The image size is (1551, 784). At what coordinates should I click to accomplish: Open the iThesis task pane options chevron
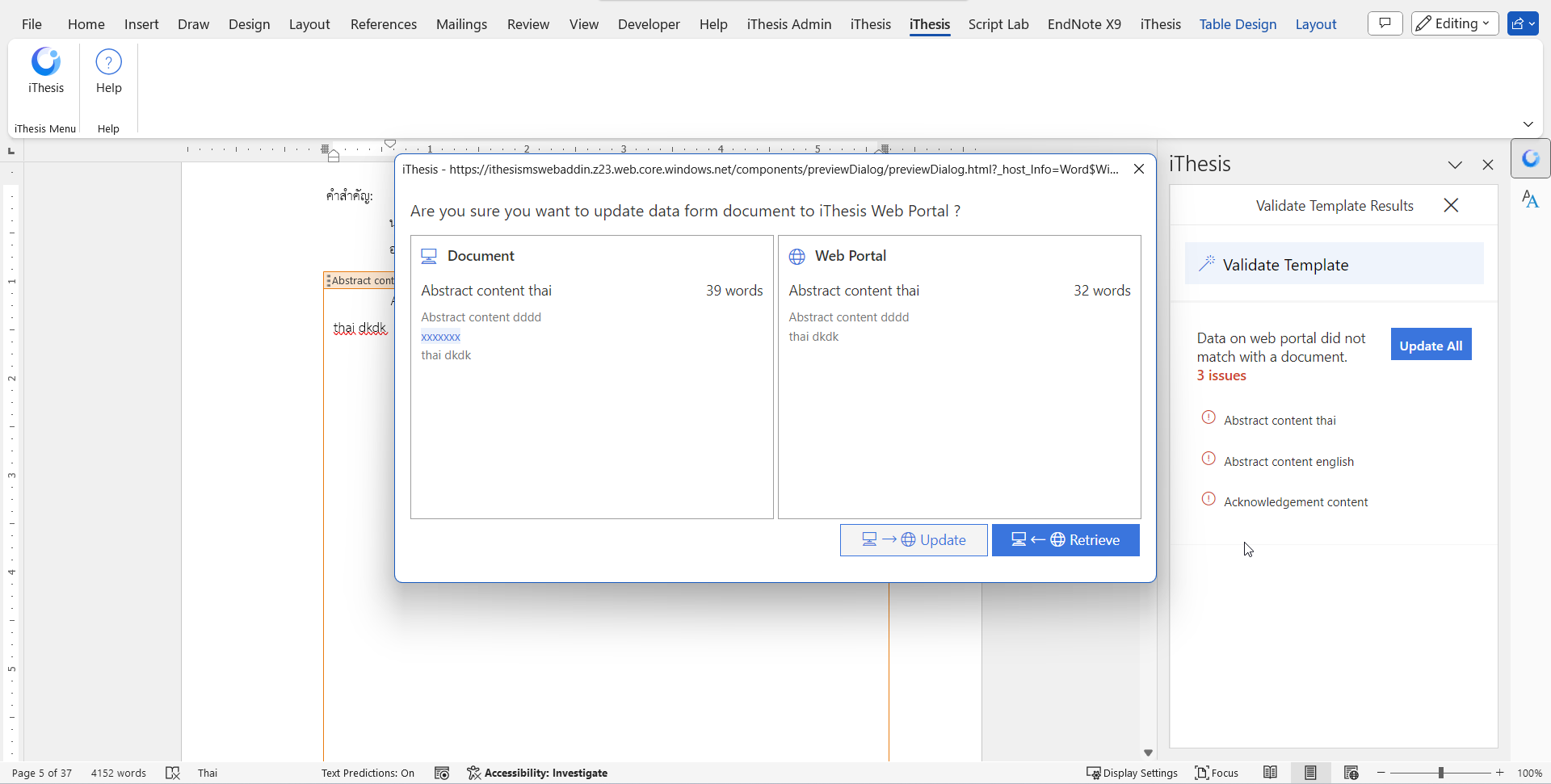[x=1455, y=165]
